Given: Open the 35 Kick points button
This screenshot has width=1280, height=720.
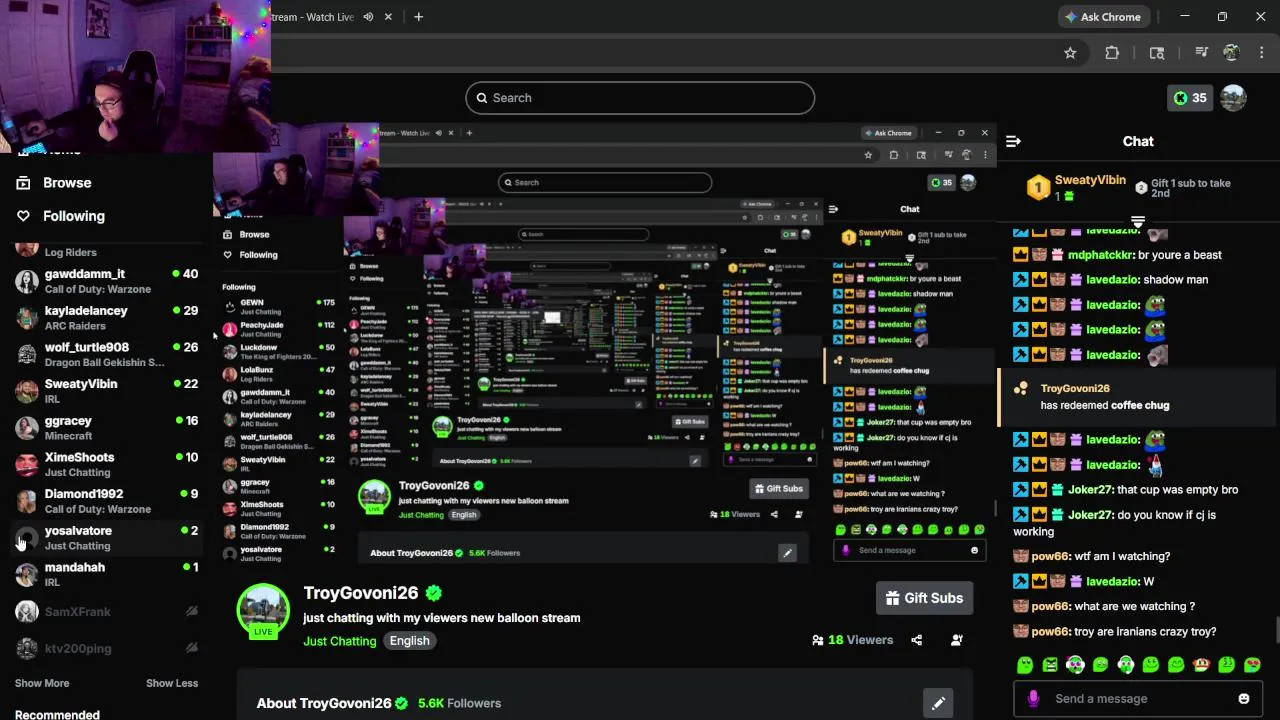Looking at the screenshot, I should pyautogui.click(x=1190, y=98).
